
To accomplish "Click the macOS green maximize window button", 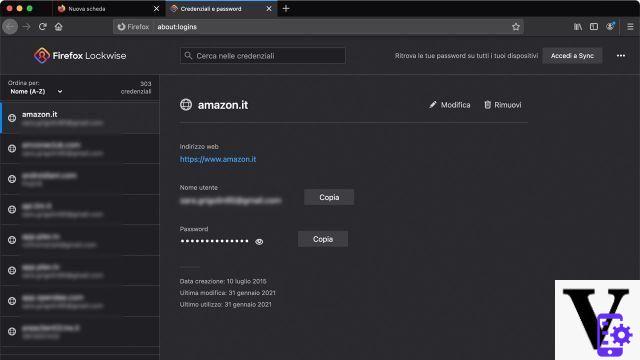I will click(29, 8).
